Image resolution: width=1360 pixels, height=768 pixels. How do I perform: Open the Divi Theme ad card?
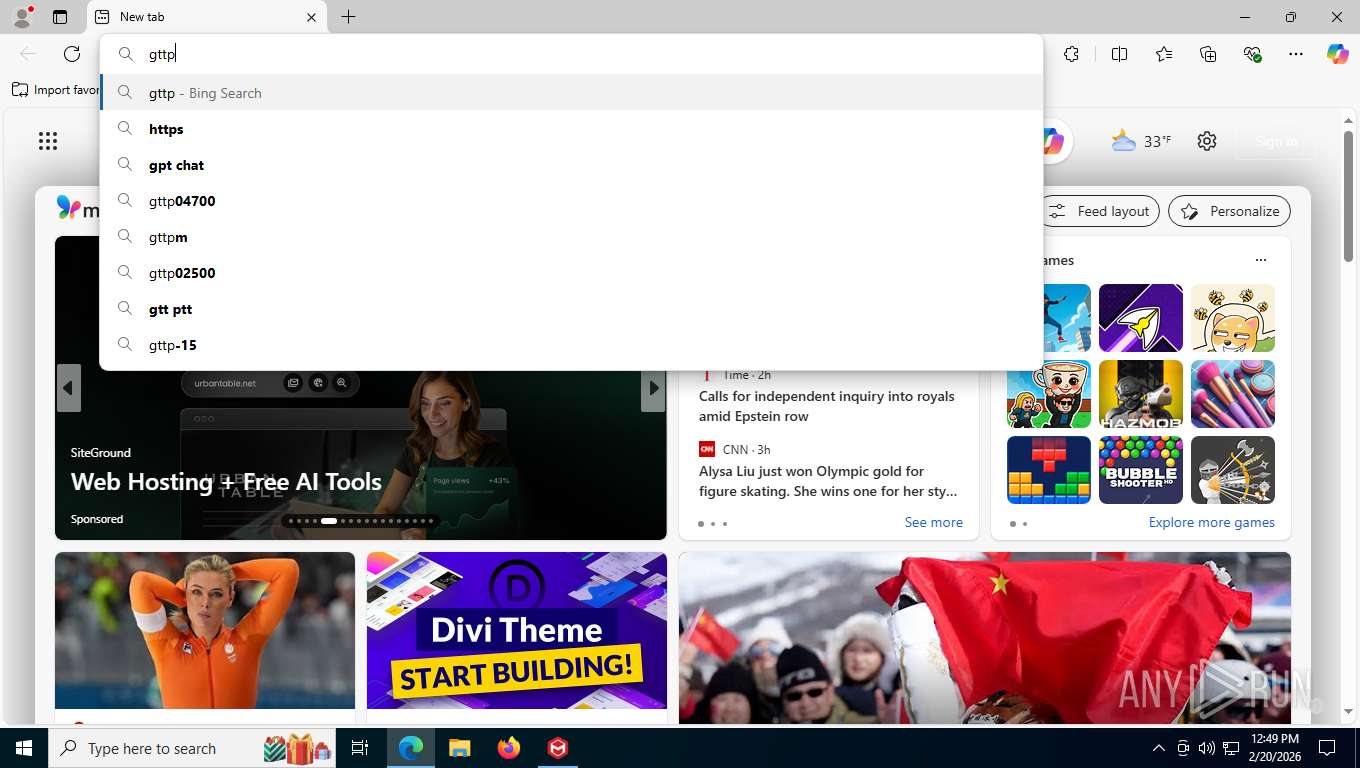[x=517, y=630]
